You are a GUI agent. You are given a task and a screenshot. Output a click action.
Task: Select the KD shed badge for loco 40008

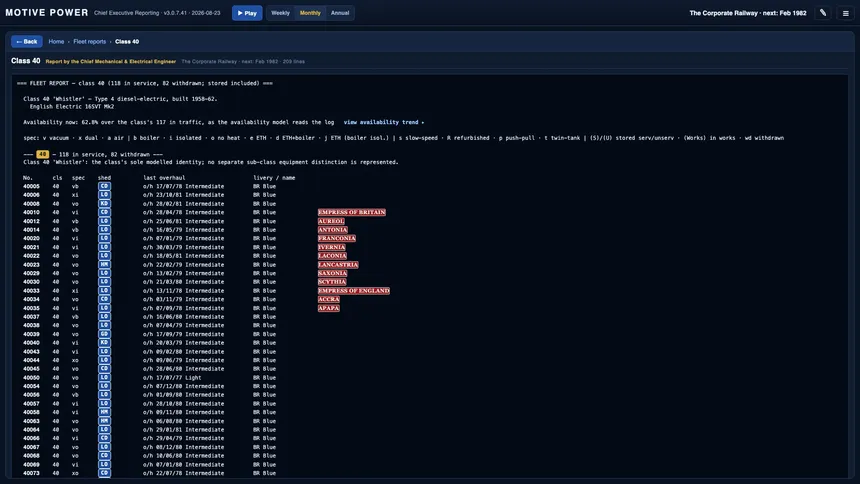pos(104,204)
